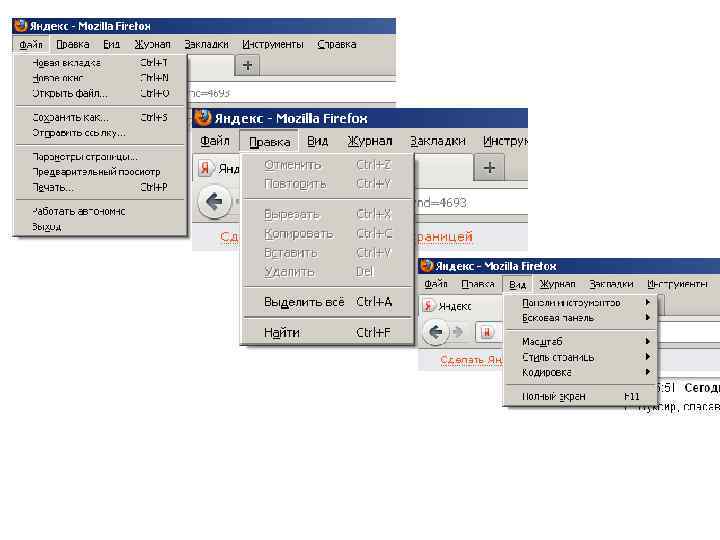Image resolution: width=720 pixels, height=540 pixels.
Task: Click the plus new-tab button in Правка-menu window
Action: coord(489,168)
